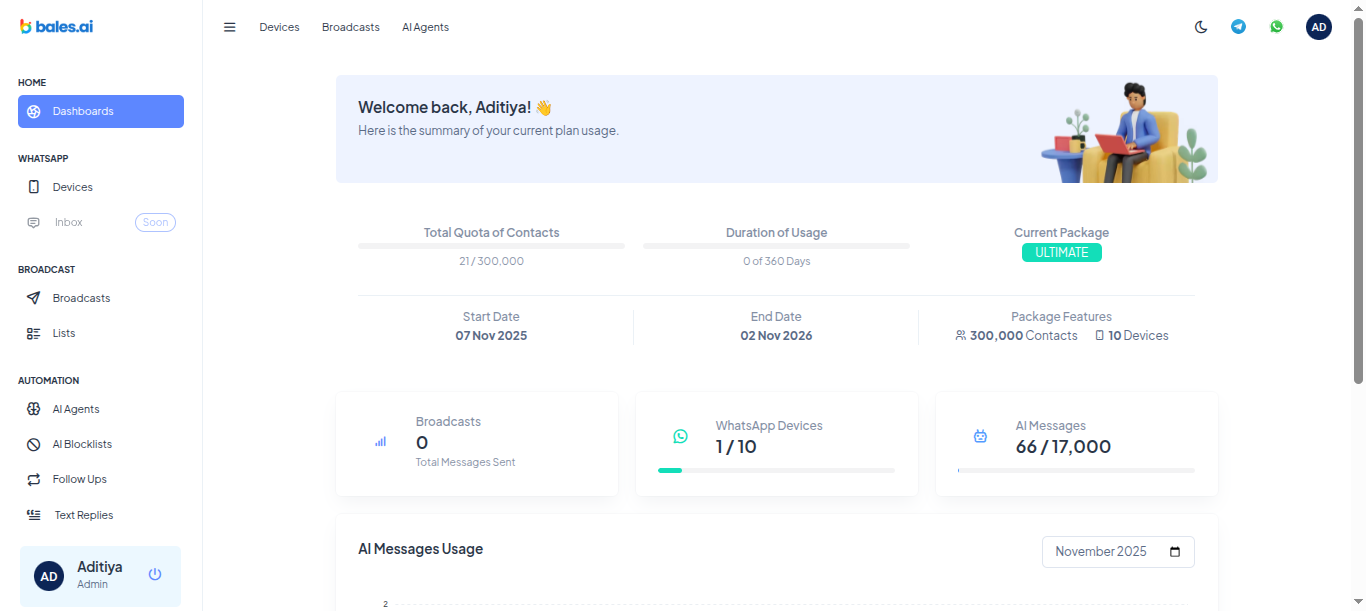Click the page vertical scrollbar
The width and height of the screenshot is (1366, 611).
click(1358, 200)
